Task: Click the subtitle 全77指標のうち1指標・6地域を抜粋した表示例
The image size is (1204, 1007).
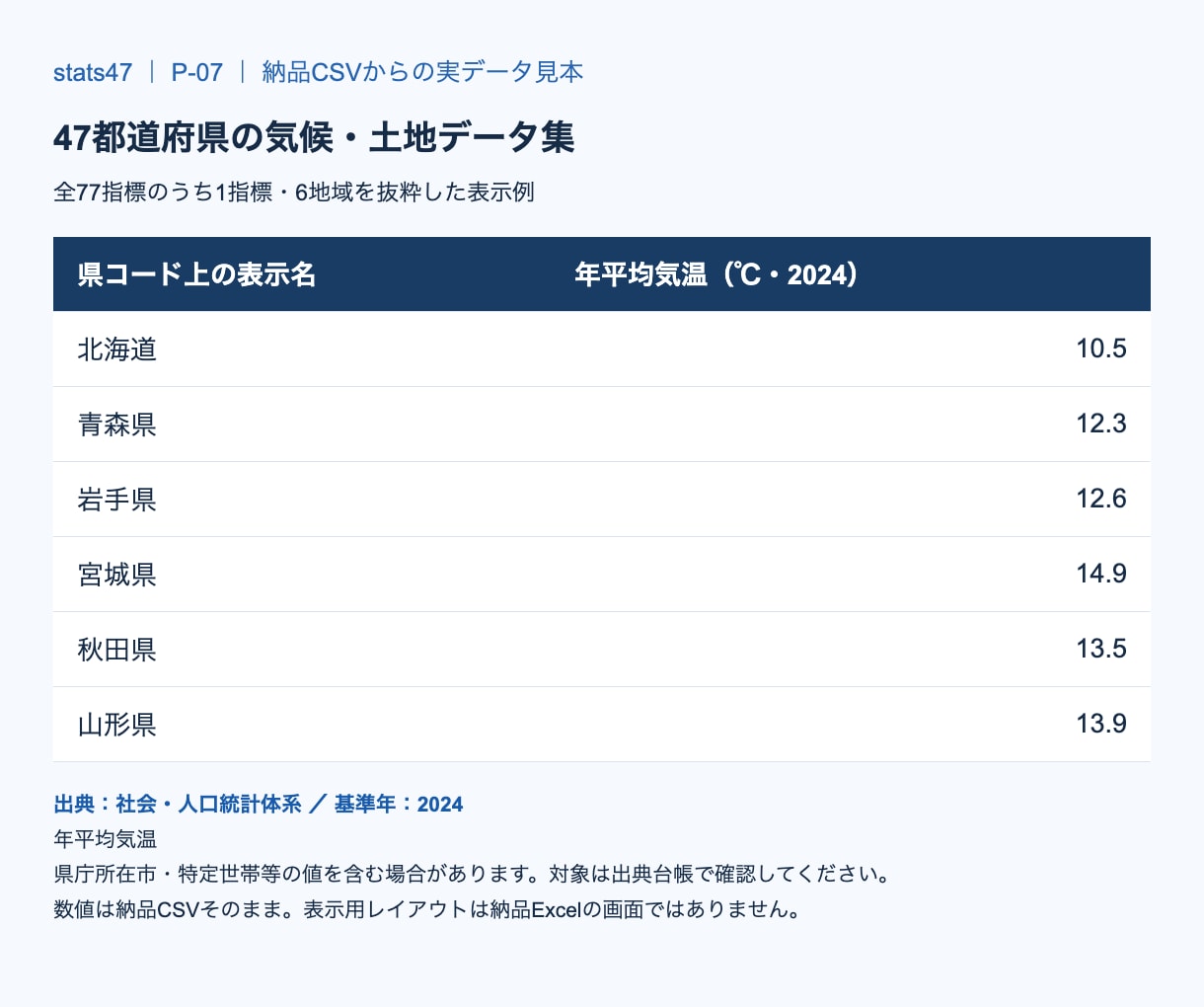Action: [x=294, y=192]
